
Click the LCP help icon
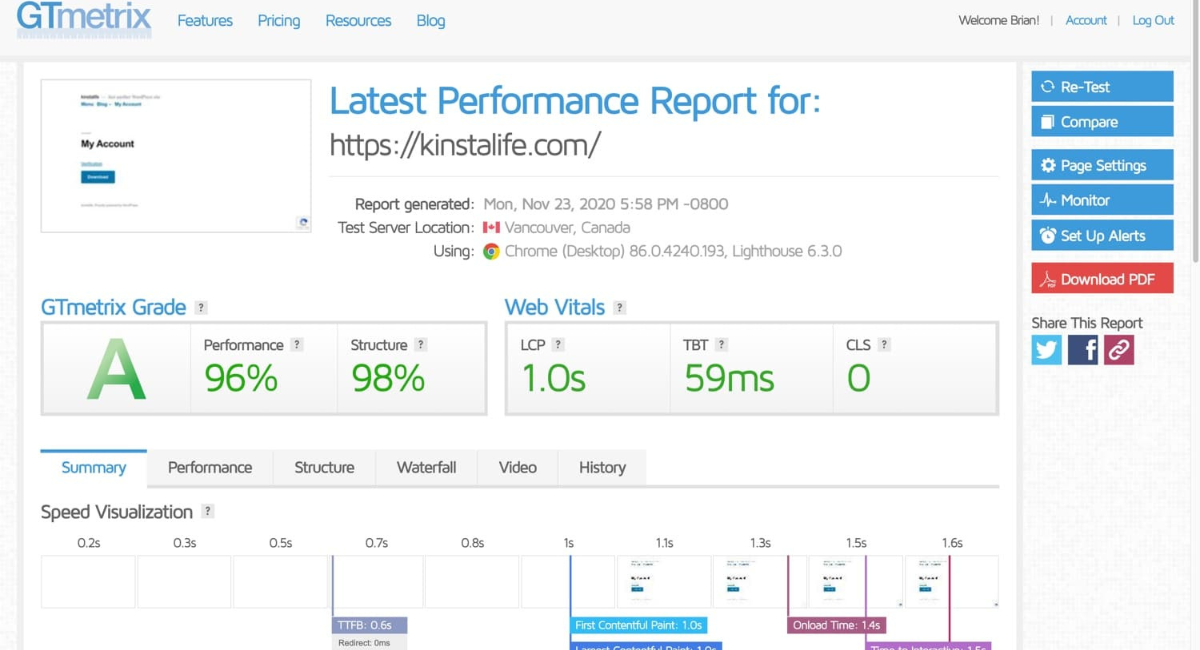tap(558, 344)
